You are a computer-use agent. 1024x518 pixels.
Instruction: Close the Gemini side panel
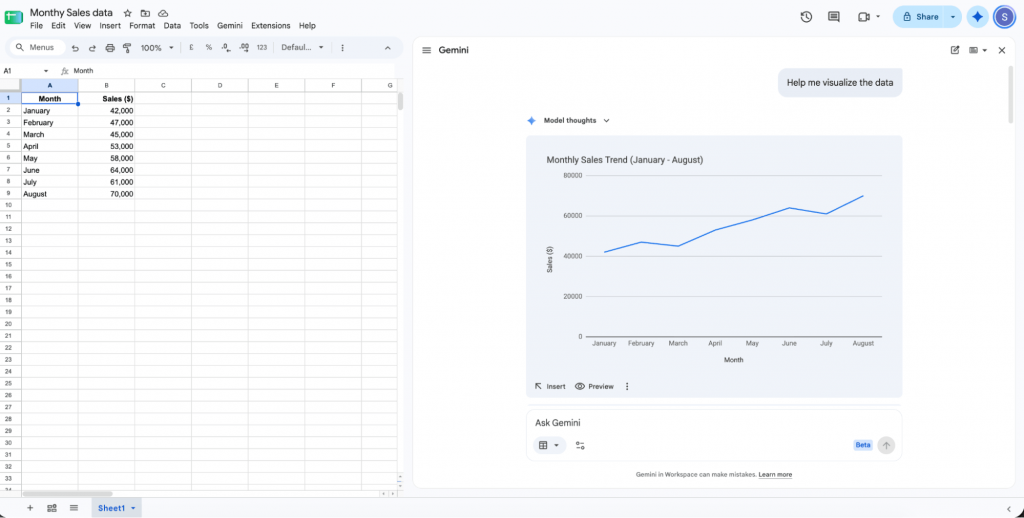(1002, 50)
